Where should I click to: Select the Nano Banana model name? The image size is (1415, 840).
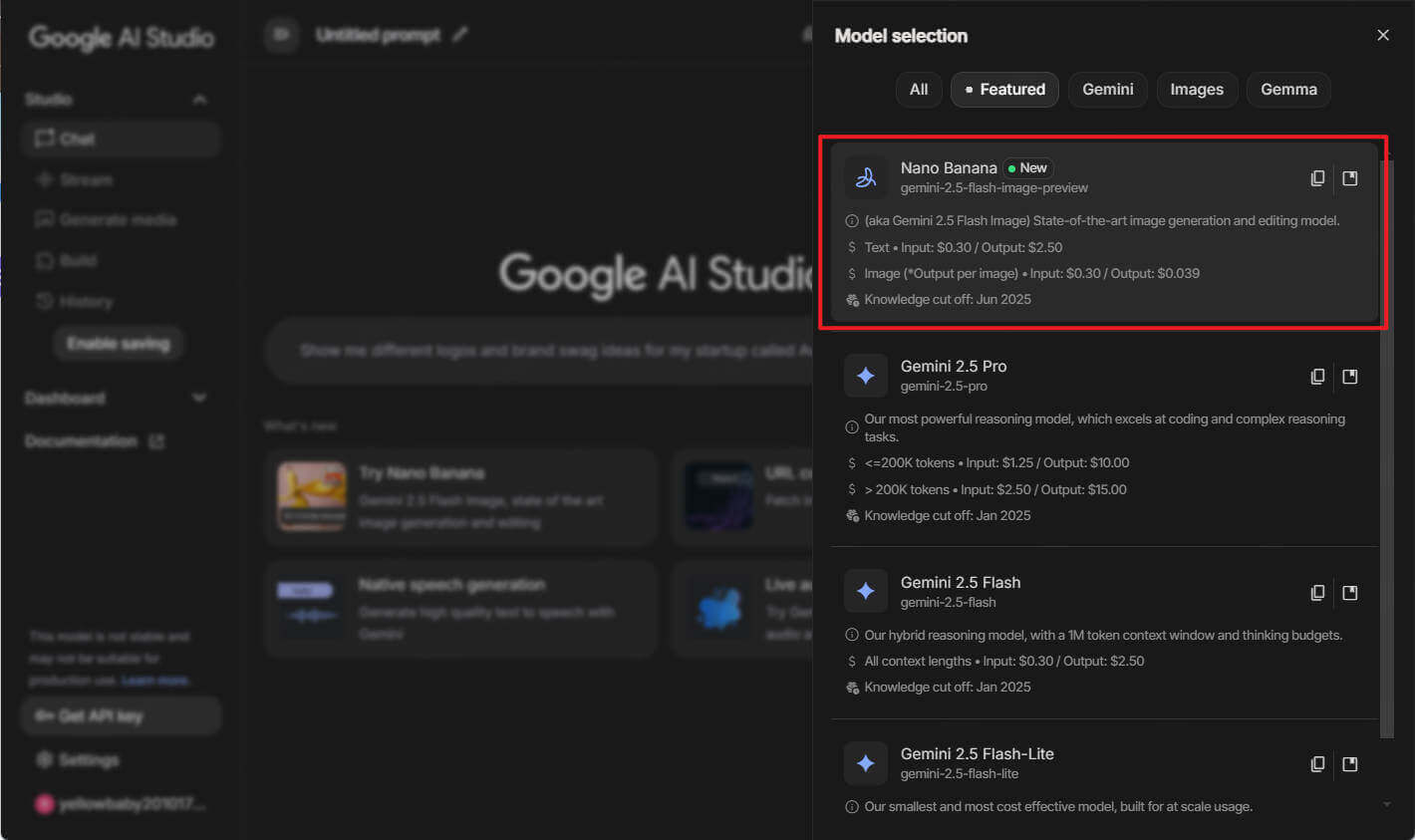tap(949, 168)
